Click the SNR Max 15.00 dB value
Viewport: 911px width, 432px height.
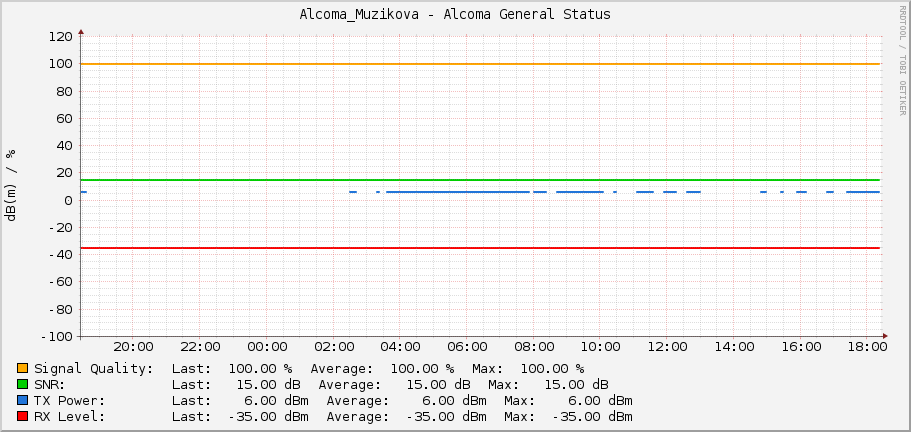[x=576, y=385]
